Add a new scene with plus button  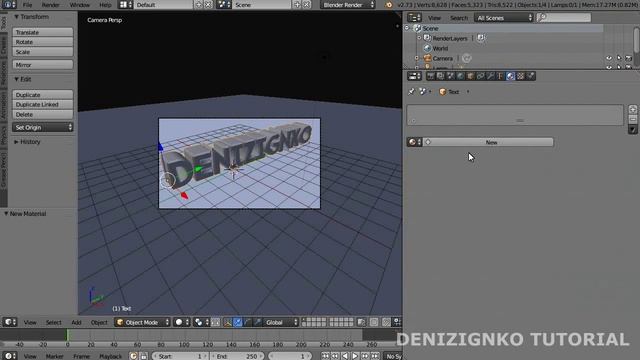point(297,5)
